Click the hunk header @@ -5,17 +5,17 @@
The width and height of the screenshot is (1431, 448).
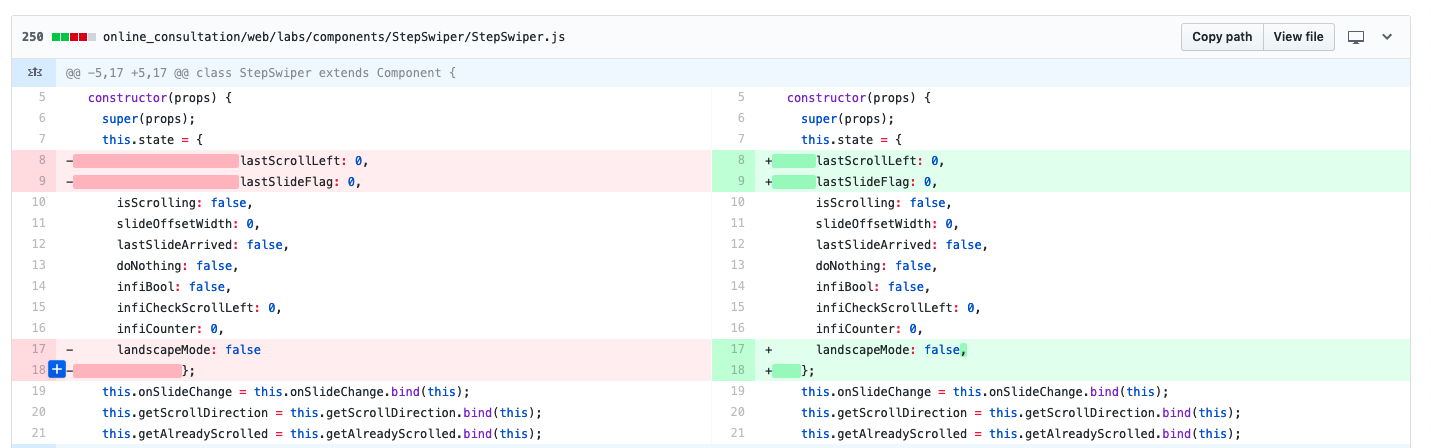(261, 73)
